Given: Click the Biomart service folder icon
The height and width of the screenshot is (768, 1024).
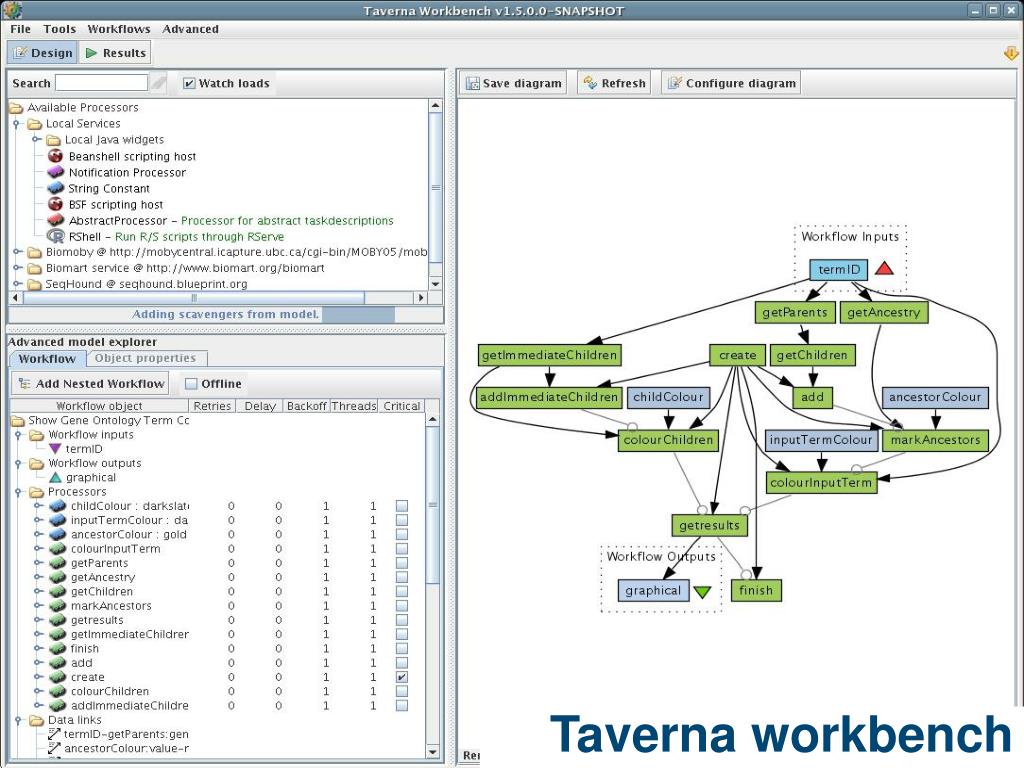Looking at the screenshot, I should click(x=35, y=268).
